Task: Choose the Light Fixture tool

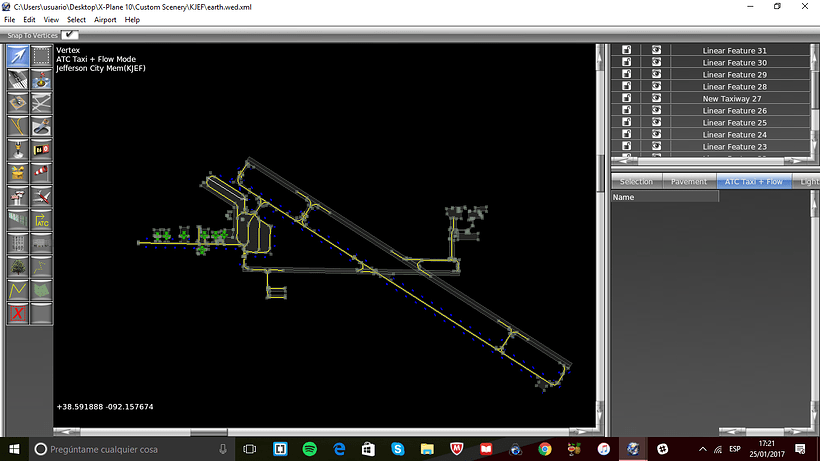Action: (18, 150)
